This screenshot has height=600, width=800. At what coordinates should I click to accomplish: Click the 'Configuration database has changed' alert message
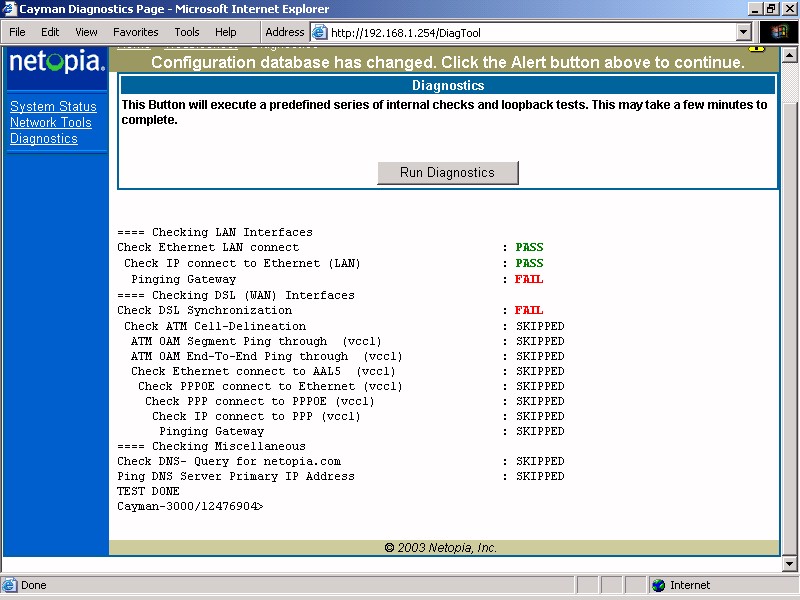(x=447, y=62)
